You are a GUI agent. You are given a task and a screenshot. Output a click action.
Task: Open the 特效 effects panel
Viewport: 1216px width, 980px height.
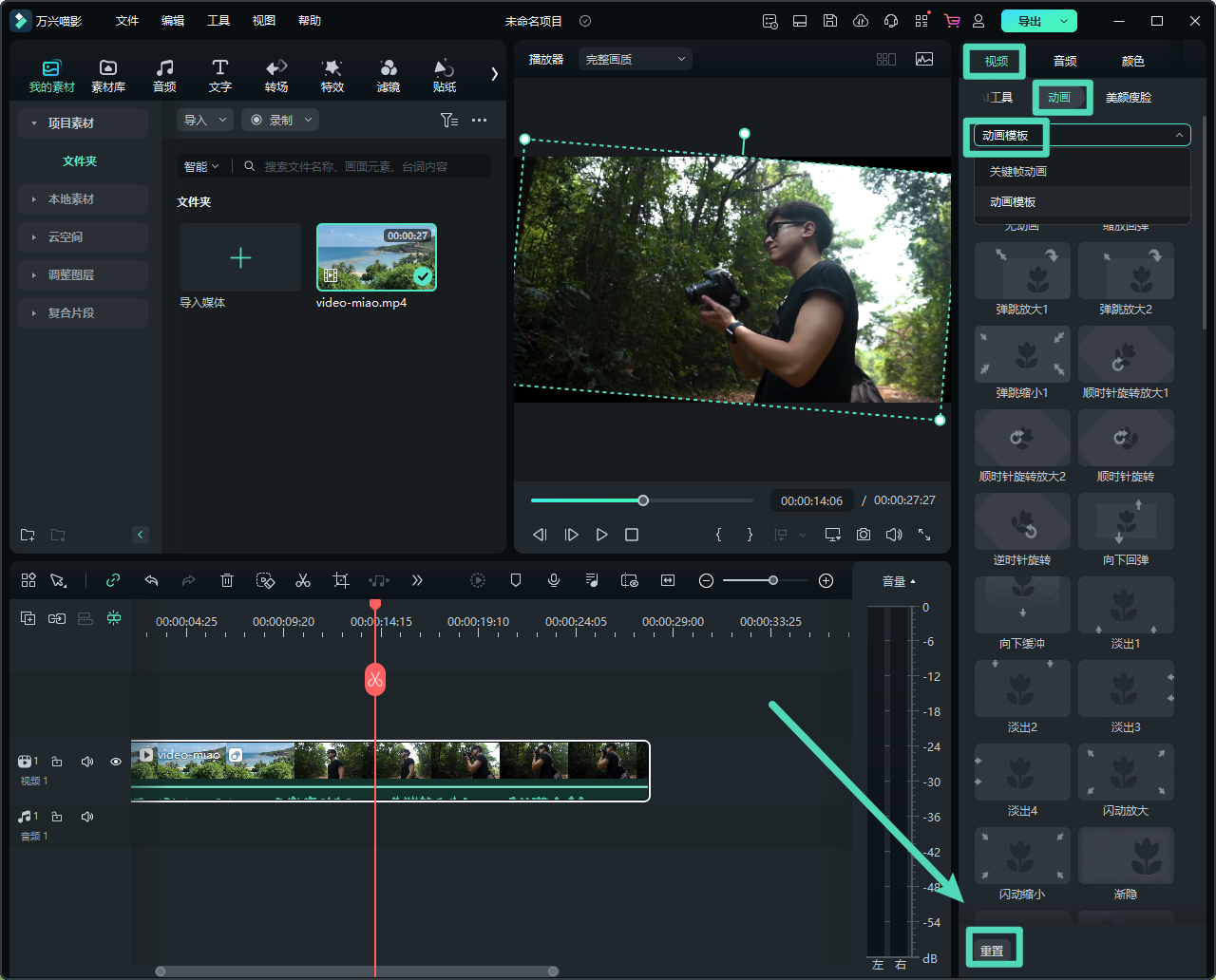pos(332,75)
